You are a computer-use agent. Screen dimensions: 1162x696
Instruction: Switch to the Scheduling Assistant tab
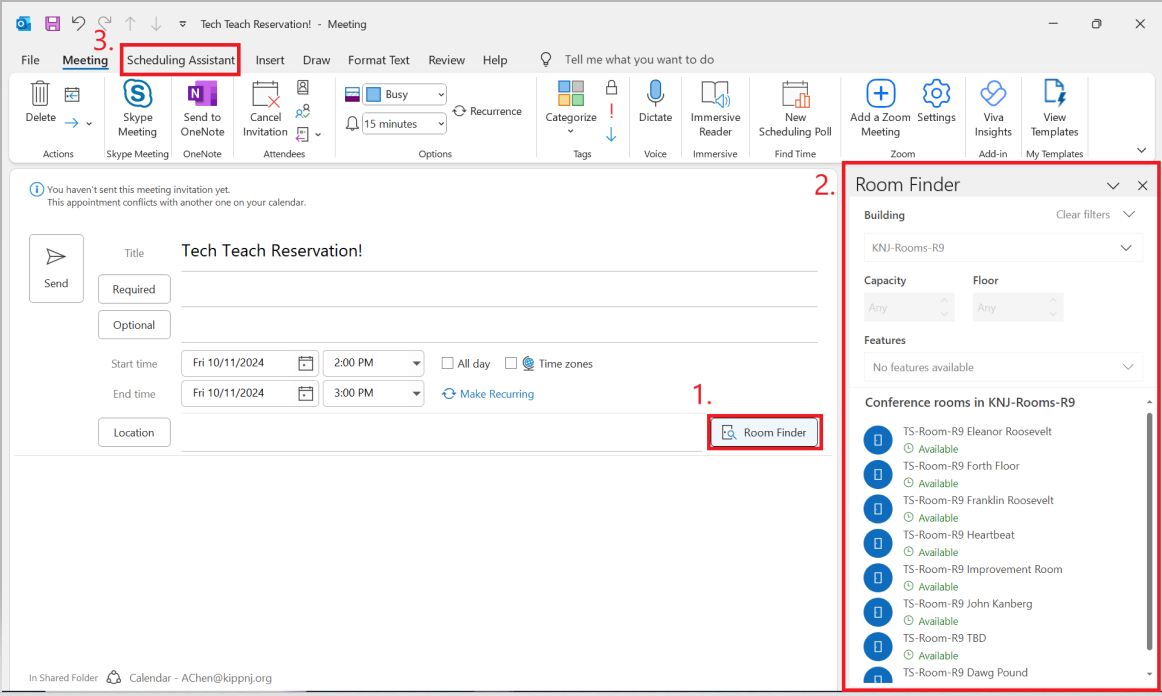coord(181,60)
